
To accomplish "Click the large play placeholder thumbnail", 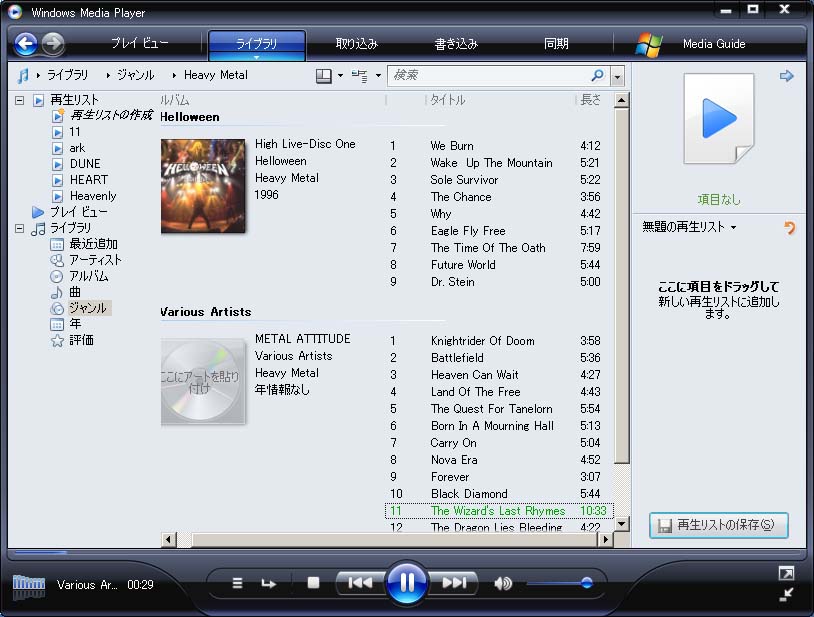I will tap(719, 119).
